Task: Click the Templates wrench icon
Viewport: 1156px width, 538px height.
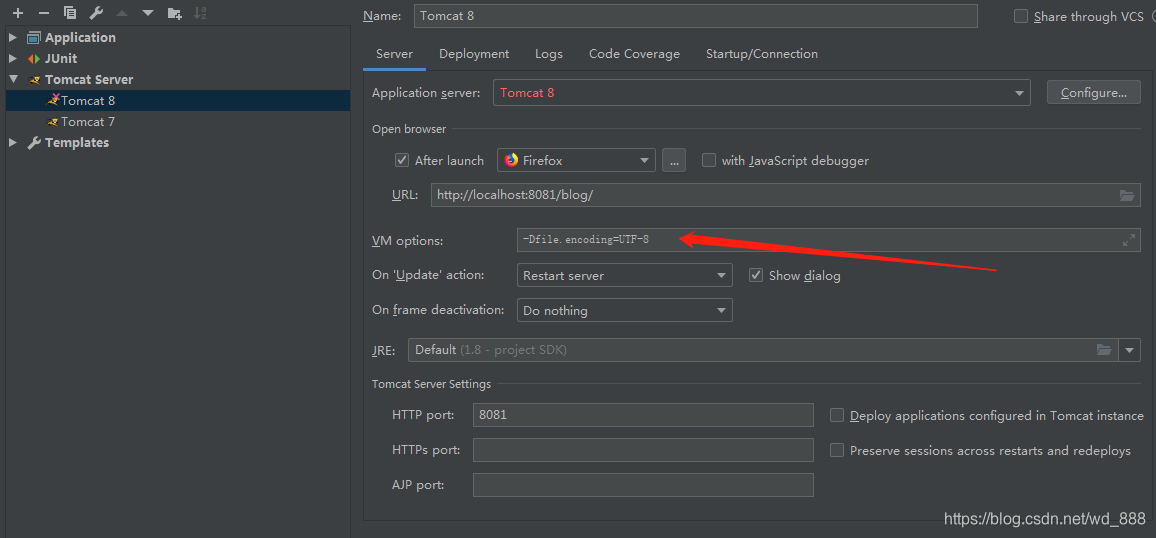Action: click(34, 143)
